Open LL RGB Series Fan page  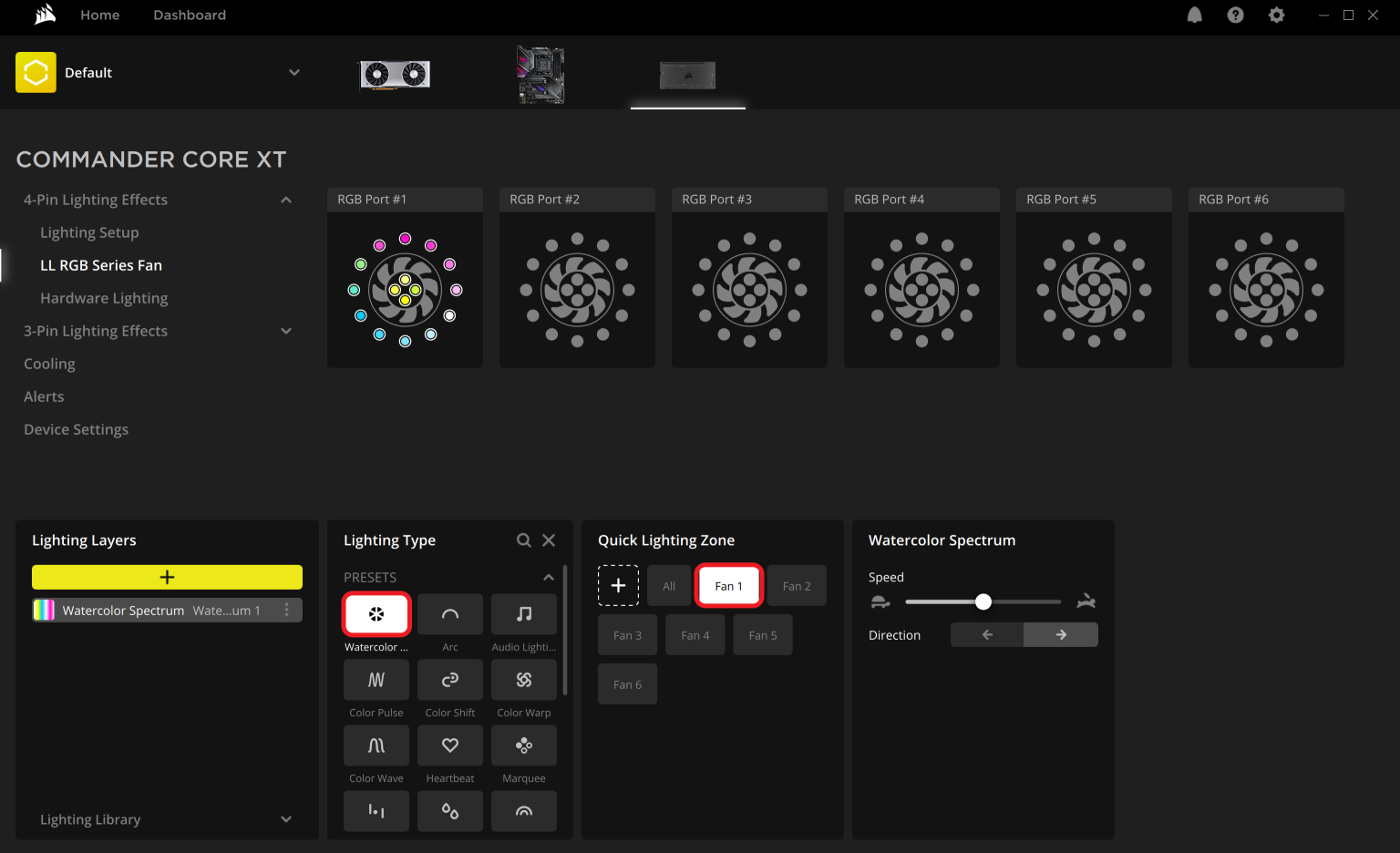(101, 265)
